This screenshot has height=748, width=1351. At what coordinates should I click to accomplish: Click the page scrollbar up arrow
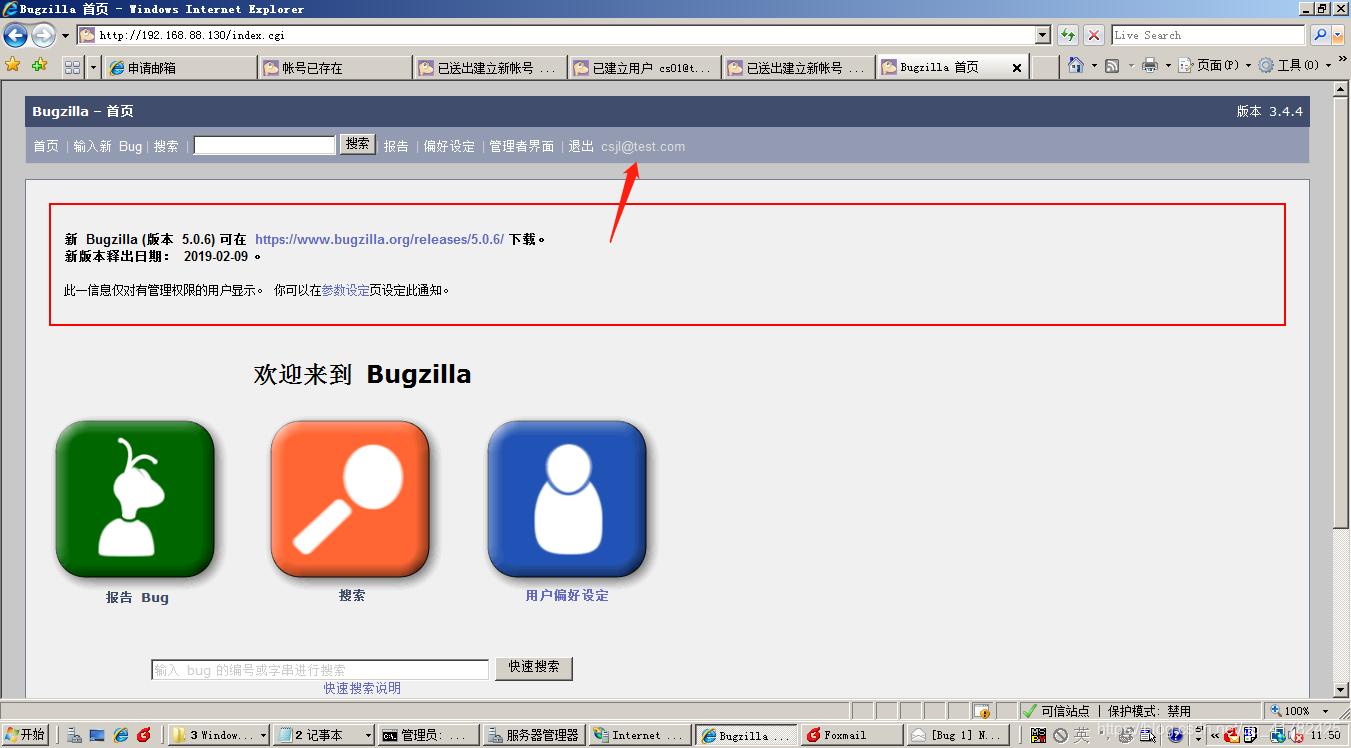[x=1342, y=89]
